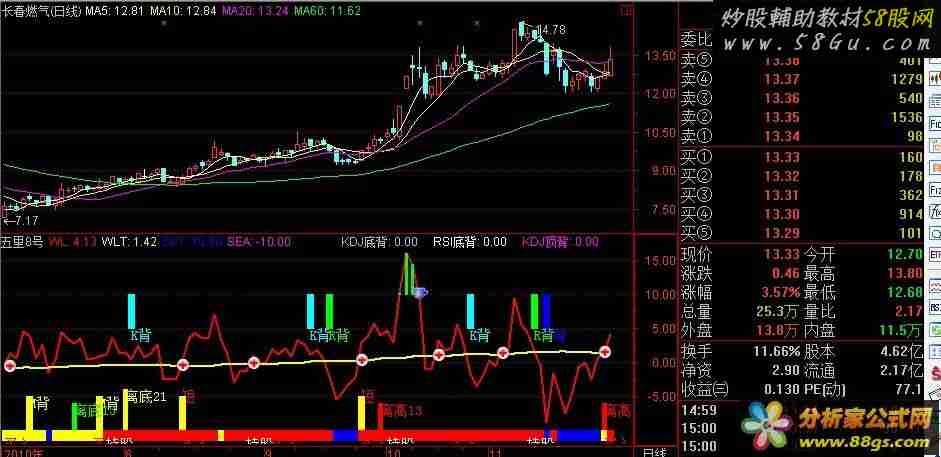Select the 买⑤ order row label
The image size is (941, 457).
click(x=696, y=233)
